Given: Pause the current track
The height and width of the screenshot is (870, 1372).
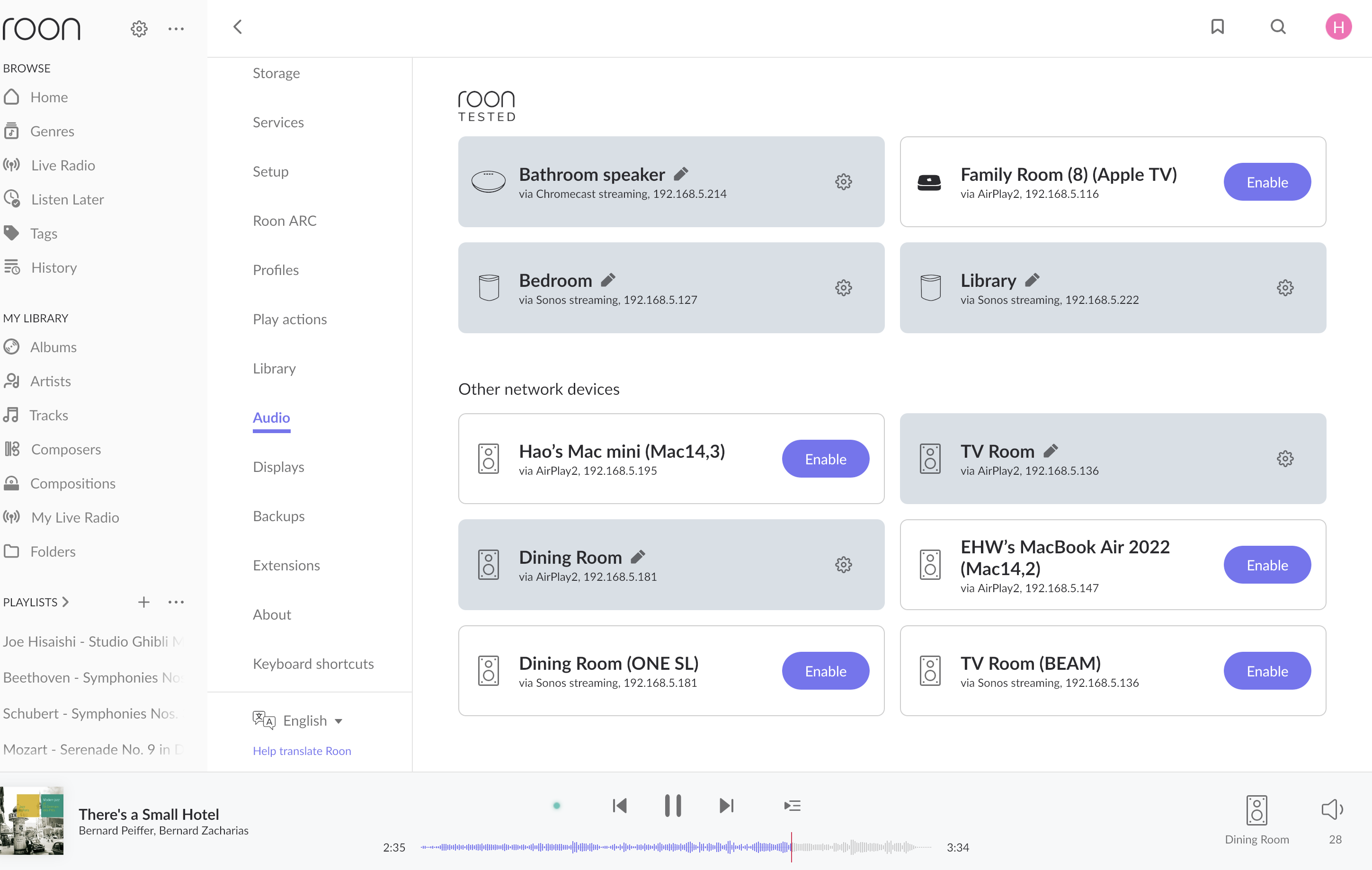Looking at the screenshot, I should pos(672,806).
